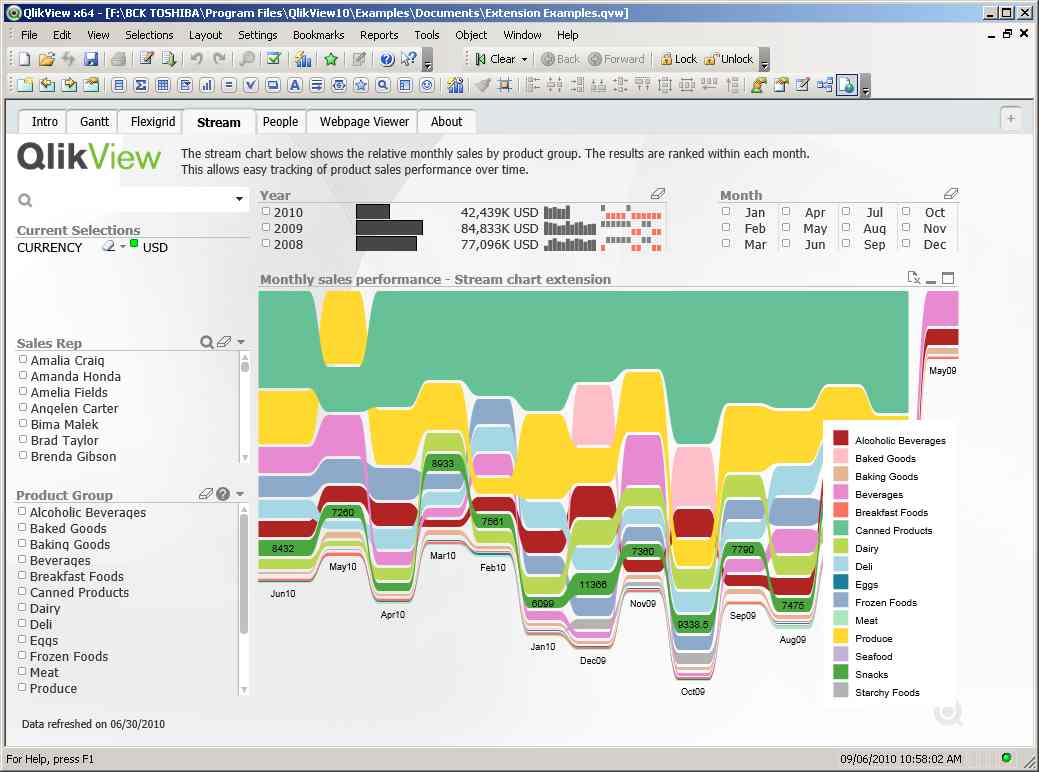Open the Sales Rep list box menu arrow

[241, 342]
